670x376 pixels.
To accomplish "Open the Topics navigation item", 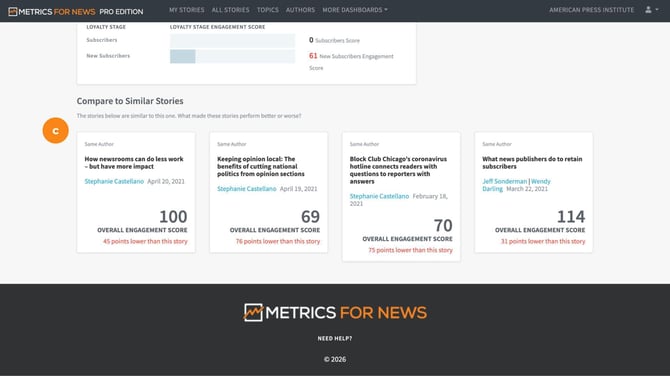I will click(x=267, y=10).
